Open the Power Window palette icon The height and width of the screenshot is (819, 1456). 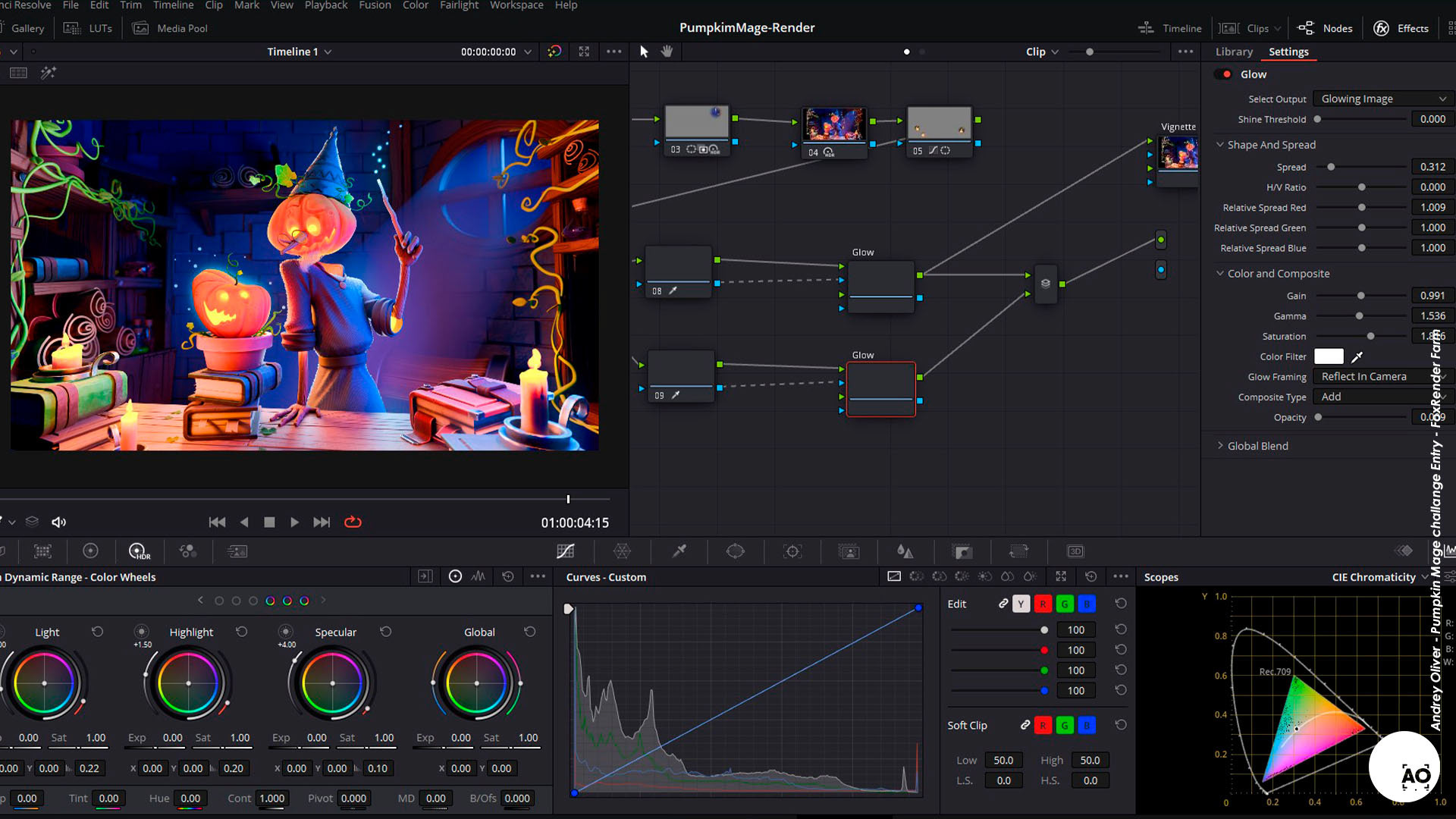pyautogui.click(x=736, y=551)
